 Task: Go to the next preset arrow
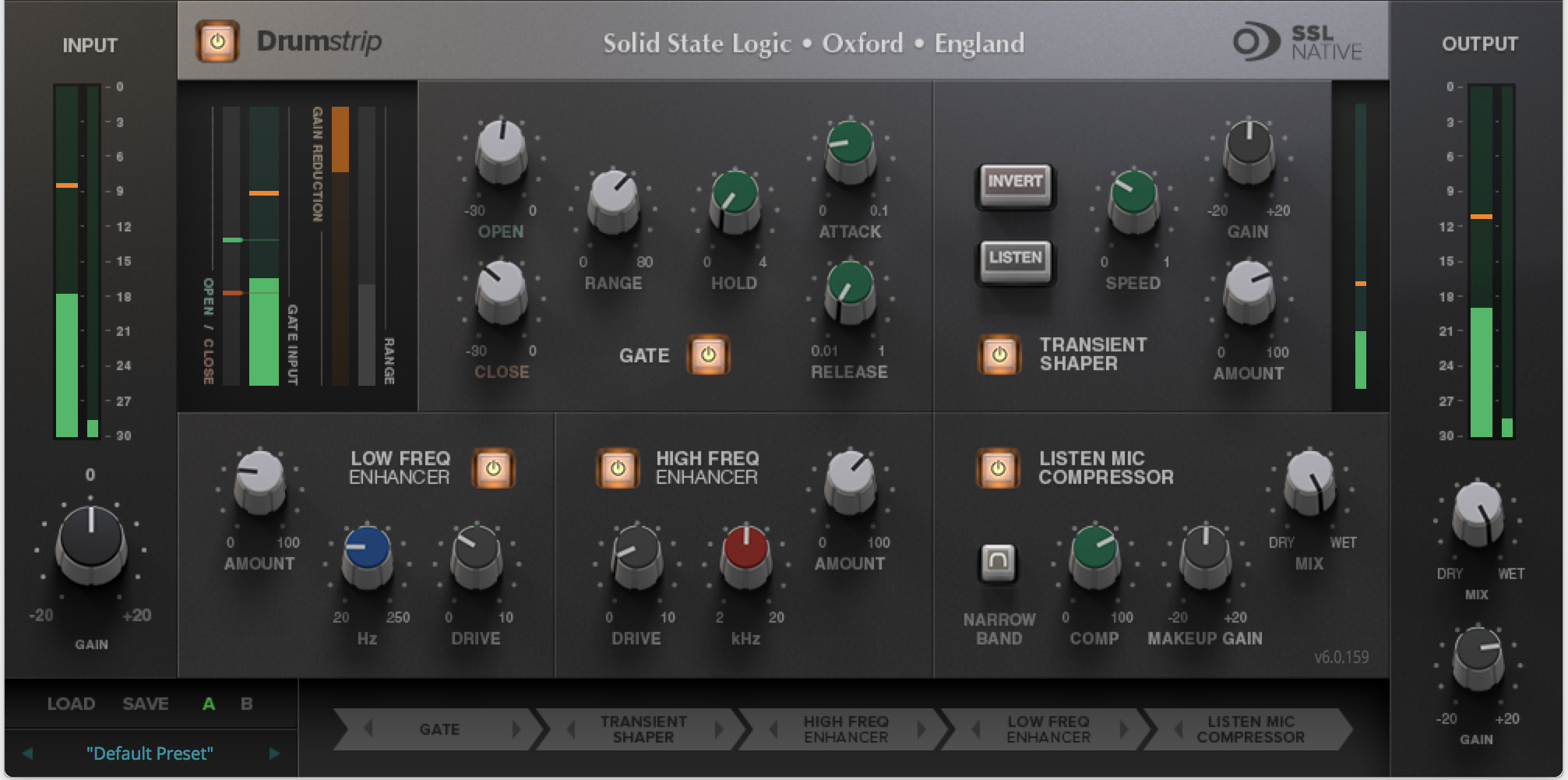(x=274, y=754)
